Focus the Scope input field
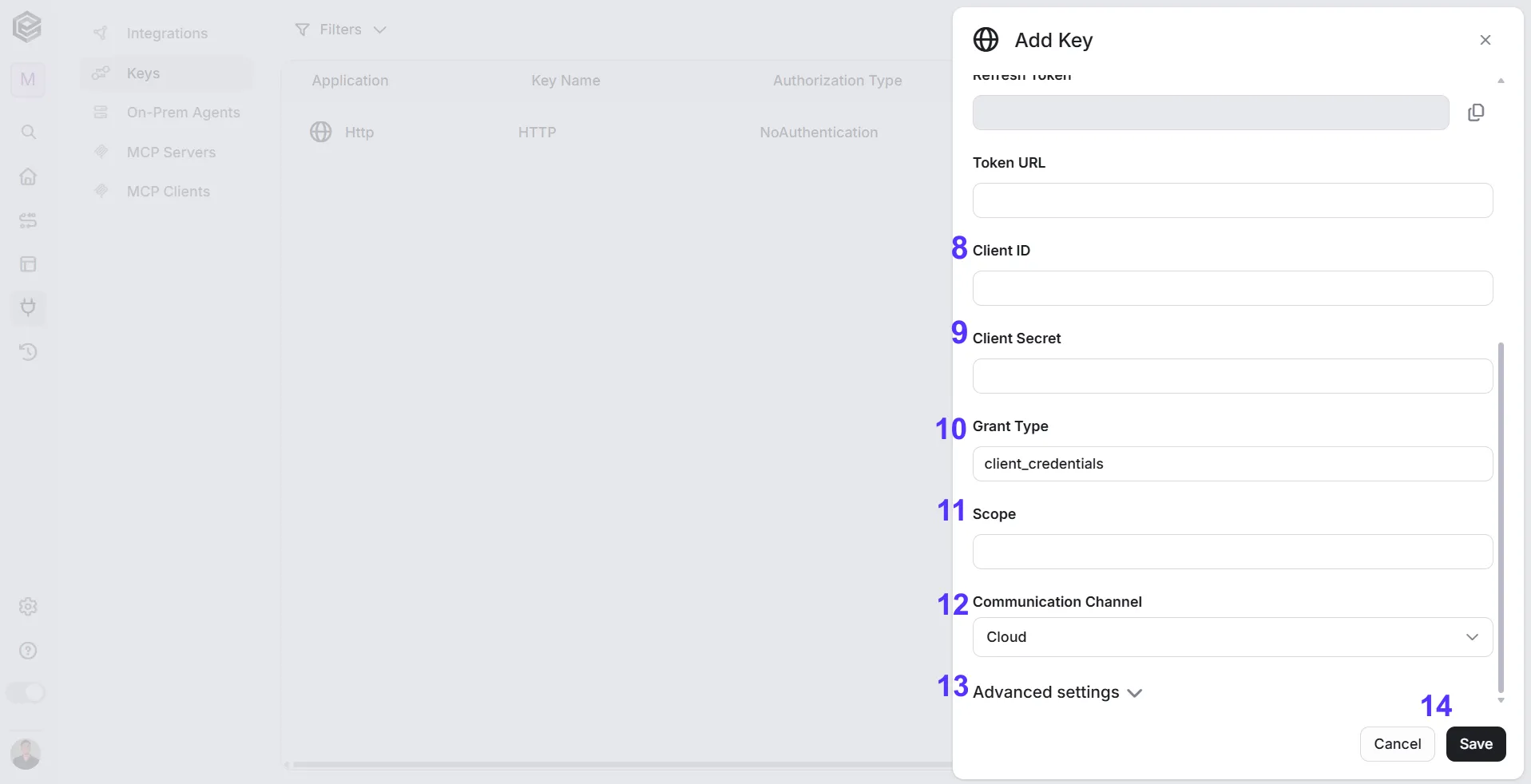 click(x=1232, y=552)
